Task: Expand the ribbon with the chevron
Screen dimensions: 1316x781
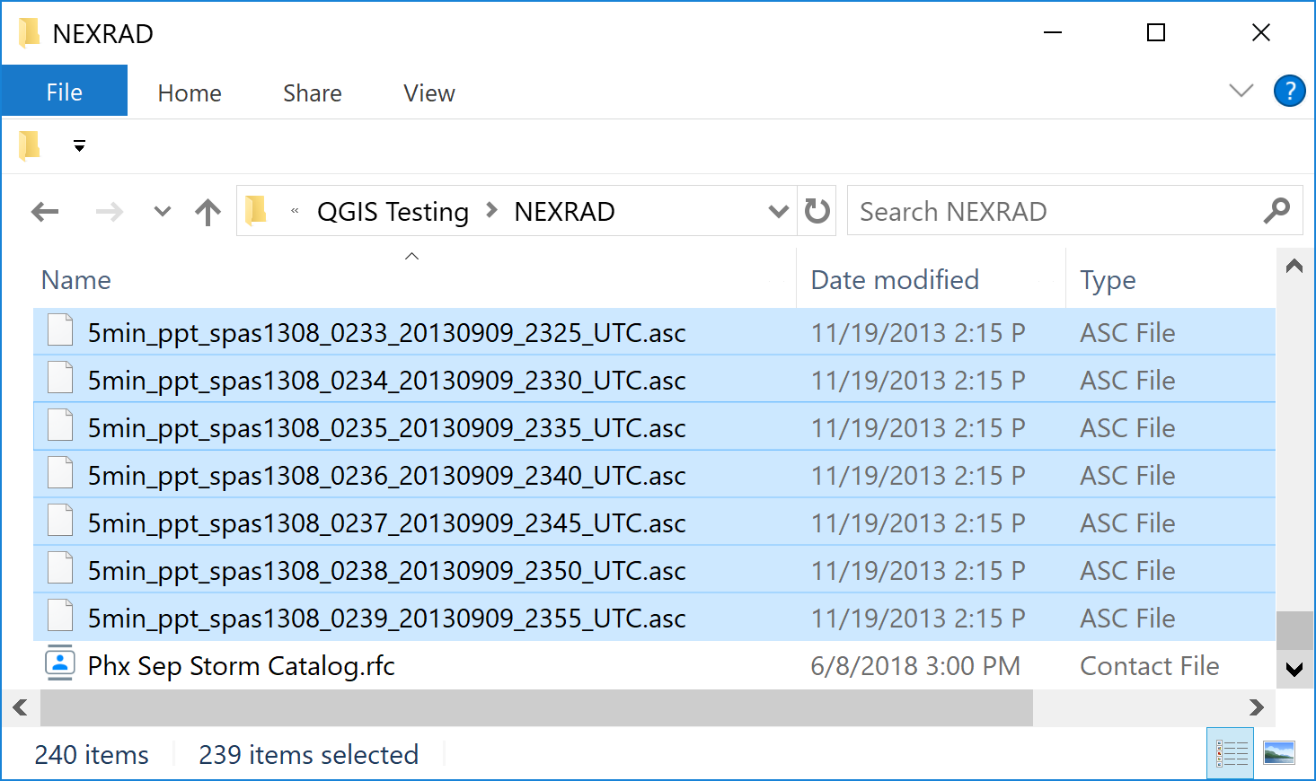Action: (1241, 92)
